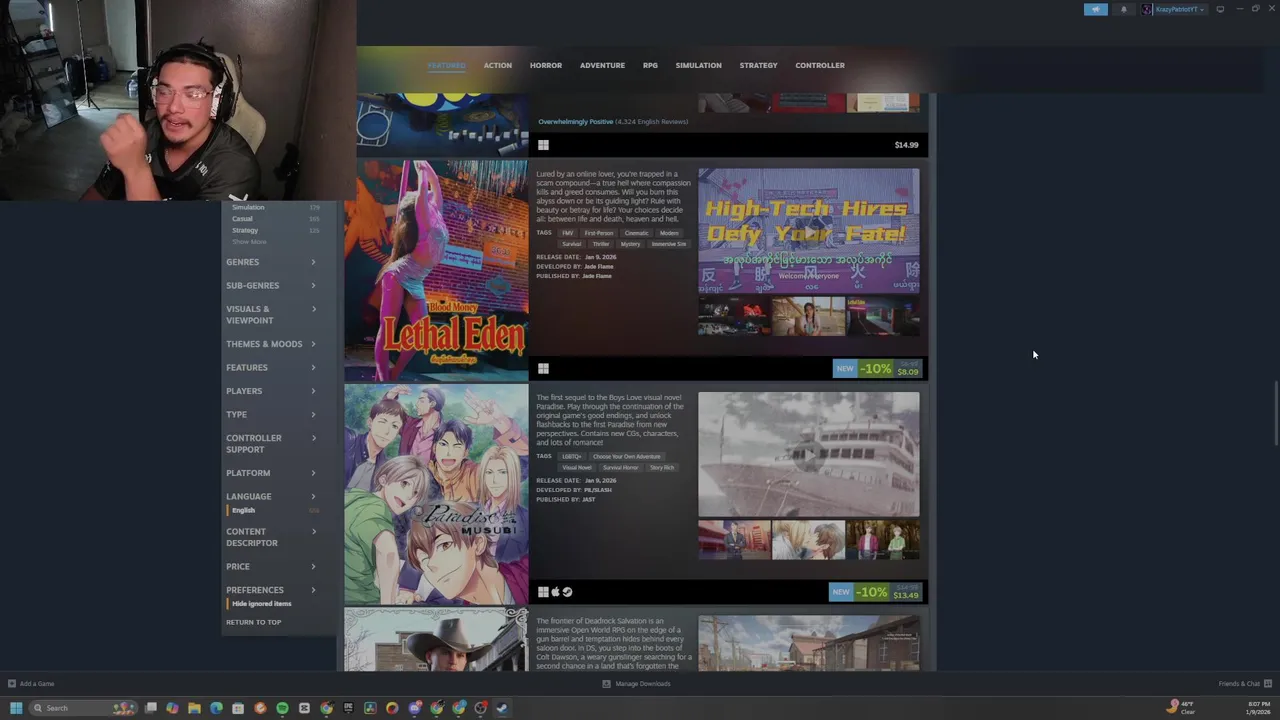Toggle the Simulation tag filter
The width and height of the screenshot is (1280, 720).
tap(275, 207)
